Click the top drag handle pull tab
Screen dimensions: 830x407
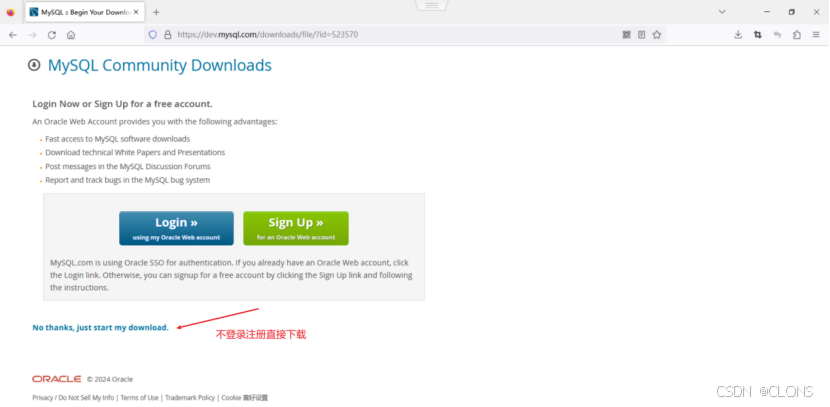[x=432, y=5]
